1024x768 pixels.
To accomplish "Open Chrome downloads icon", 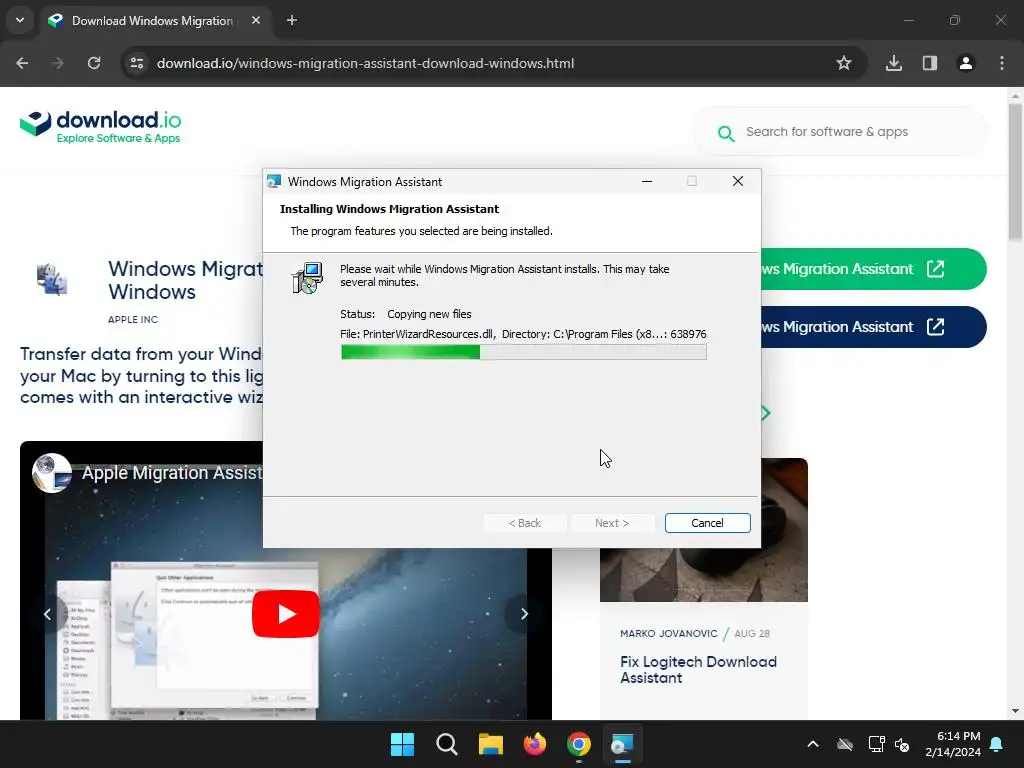I will [894, 63].
